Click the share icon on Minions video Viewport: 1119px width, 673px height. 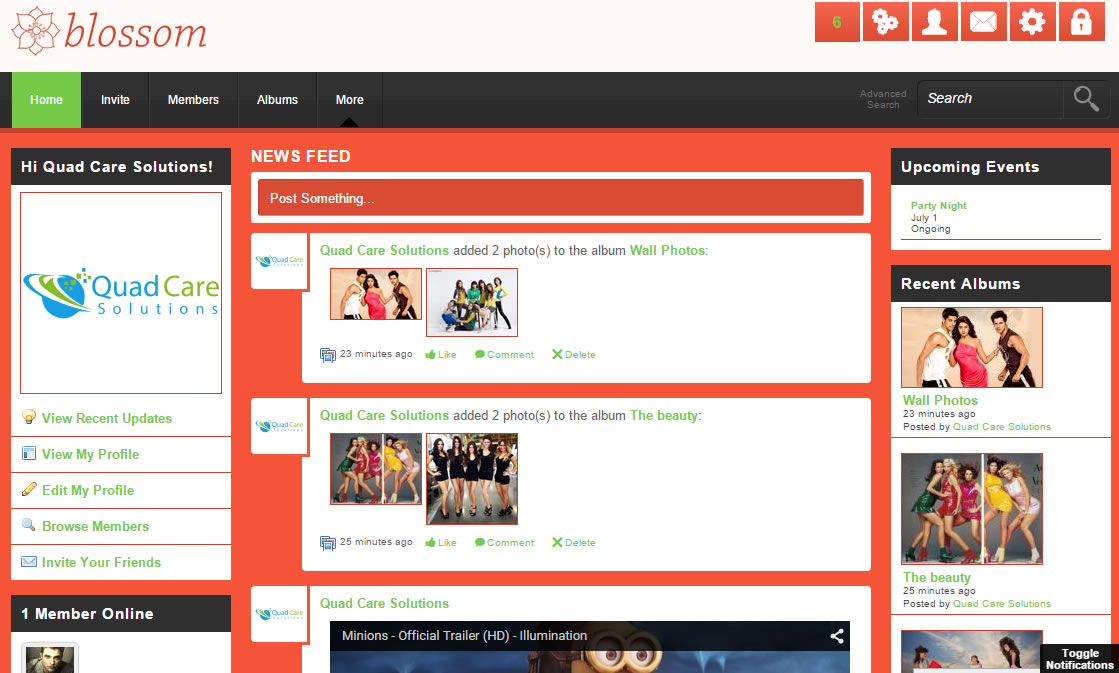pyautogui.click(x=836, y=635)
